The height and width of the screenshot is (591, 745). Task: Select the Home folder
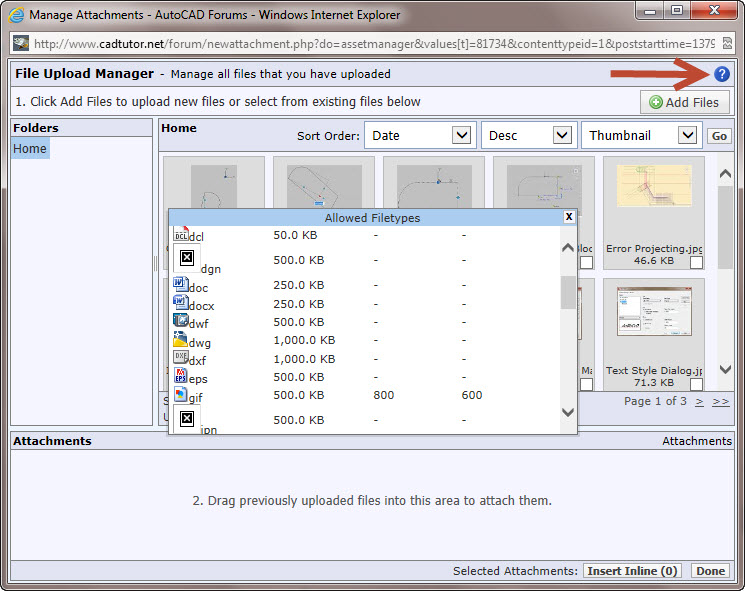pyautogui.click(x=30, y=149)
